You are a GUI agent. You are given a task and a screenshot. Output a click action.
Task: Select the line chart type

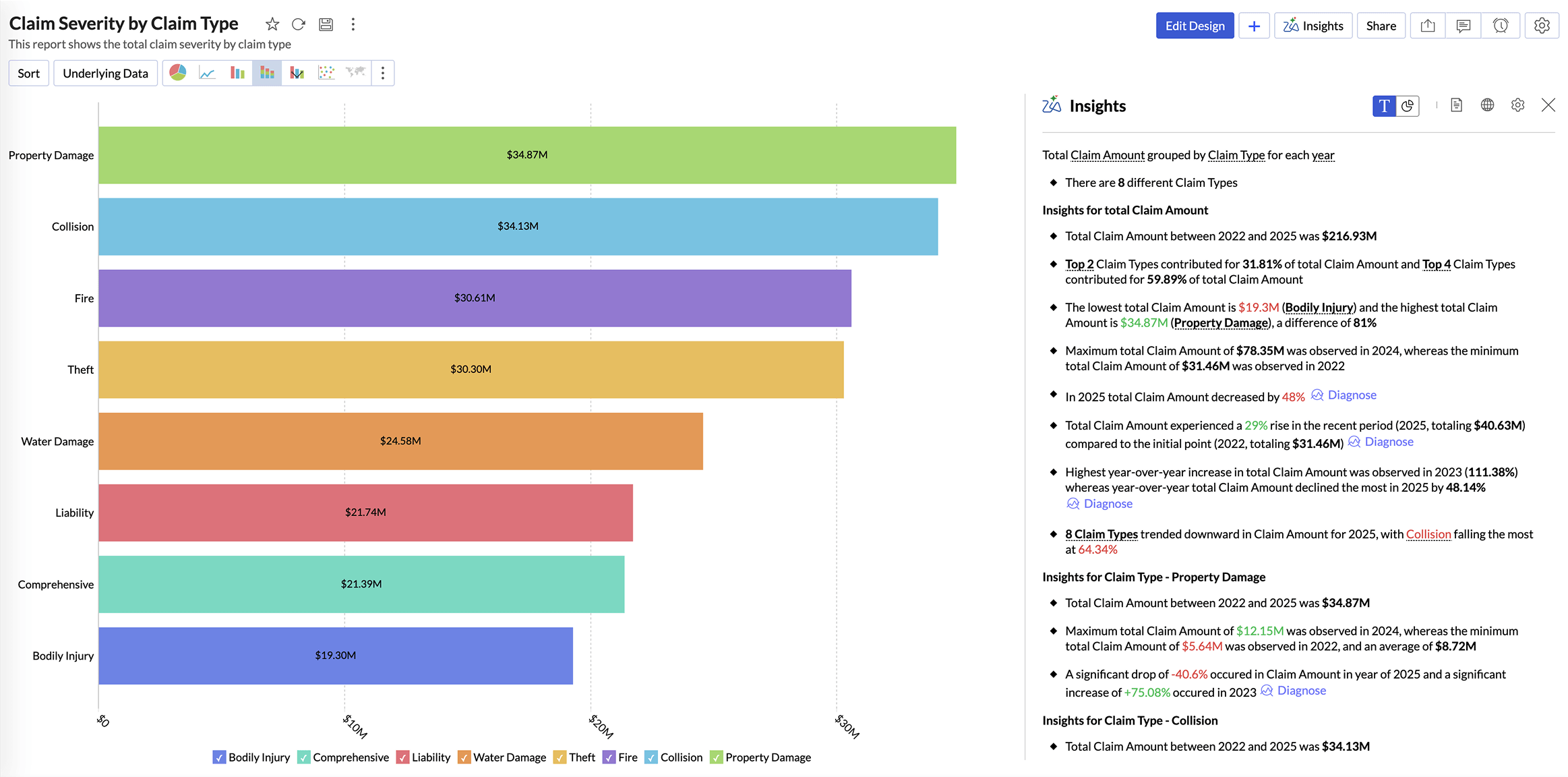click(207, 72)
